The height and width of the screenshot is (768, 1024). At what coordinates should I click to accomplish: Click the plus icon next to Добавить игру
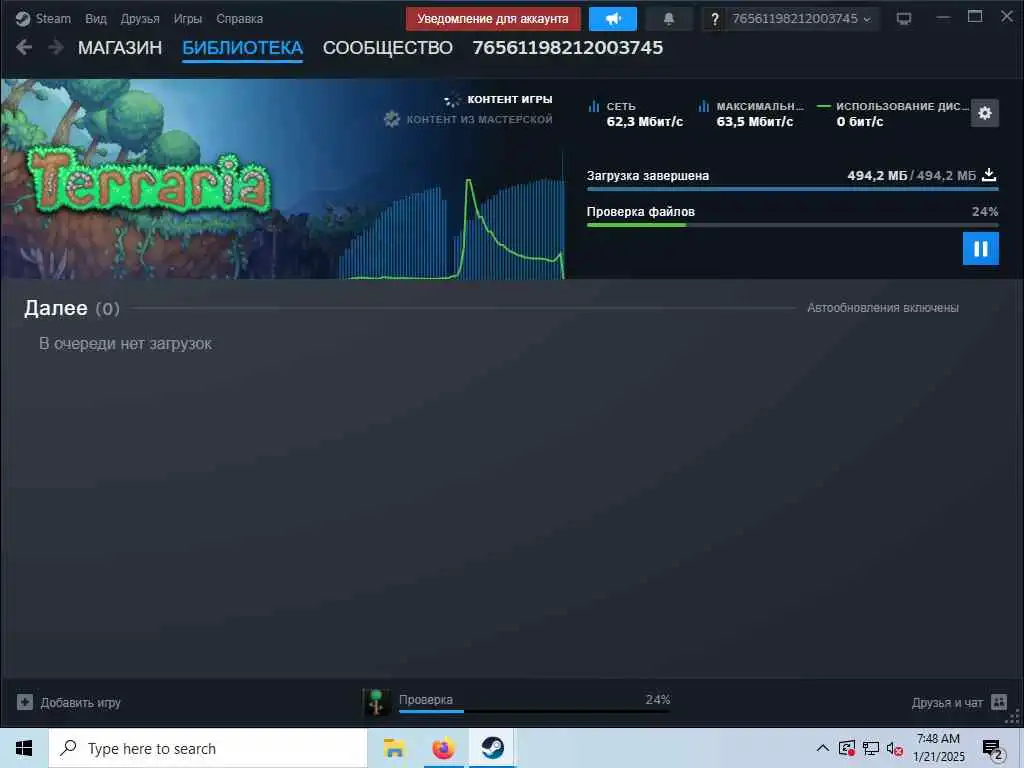pyautogui.click(x=25, y=703)
